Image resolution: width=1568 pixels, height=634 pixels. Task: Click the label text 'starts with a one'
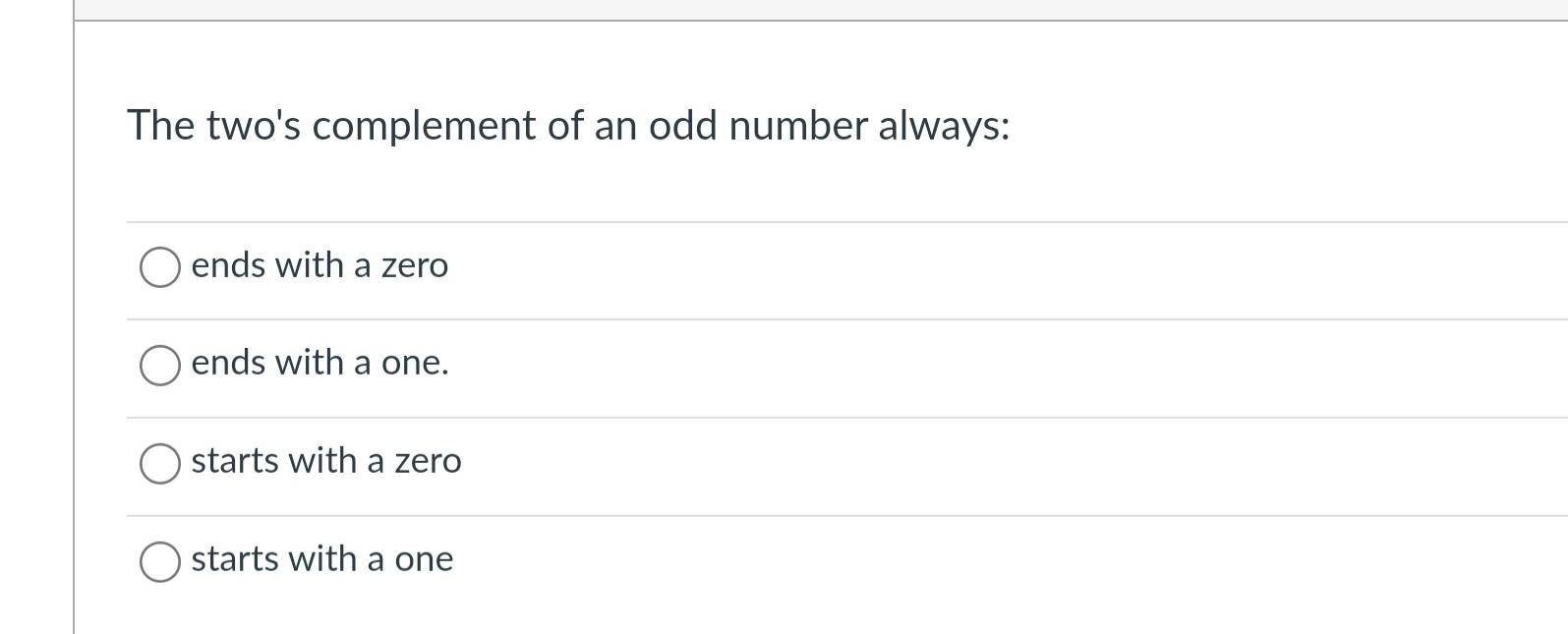[x=322, y=561]
